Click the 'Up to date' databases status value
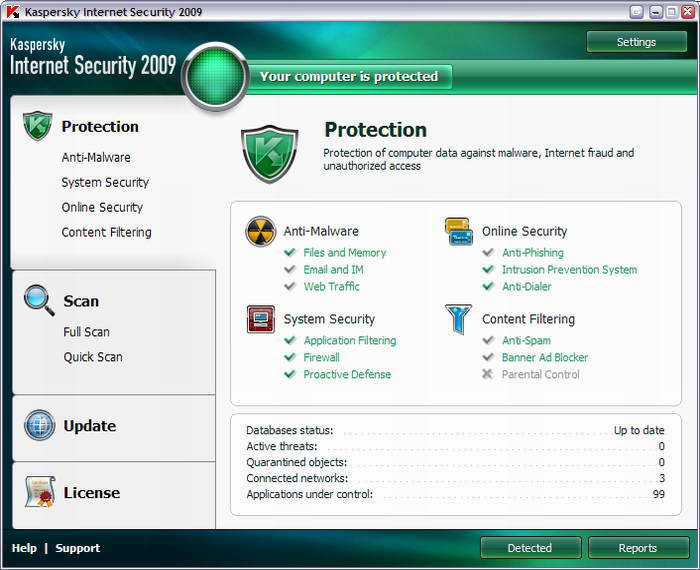This screenshot has width=700, height=570. click(639, 430)
